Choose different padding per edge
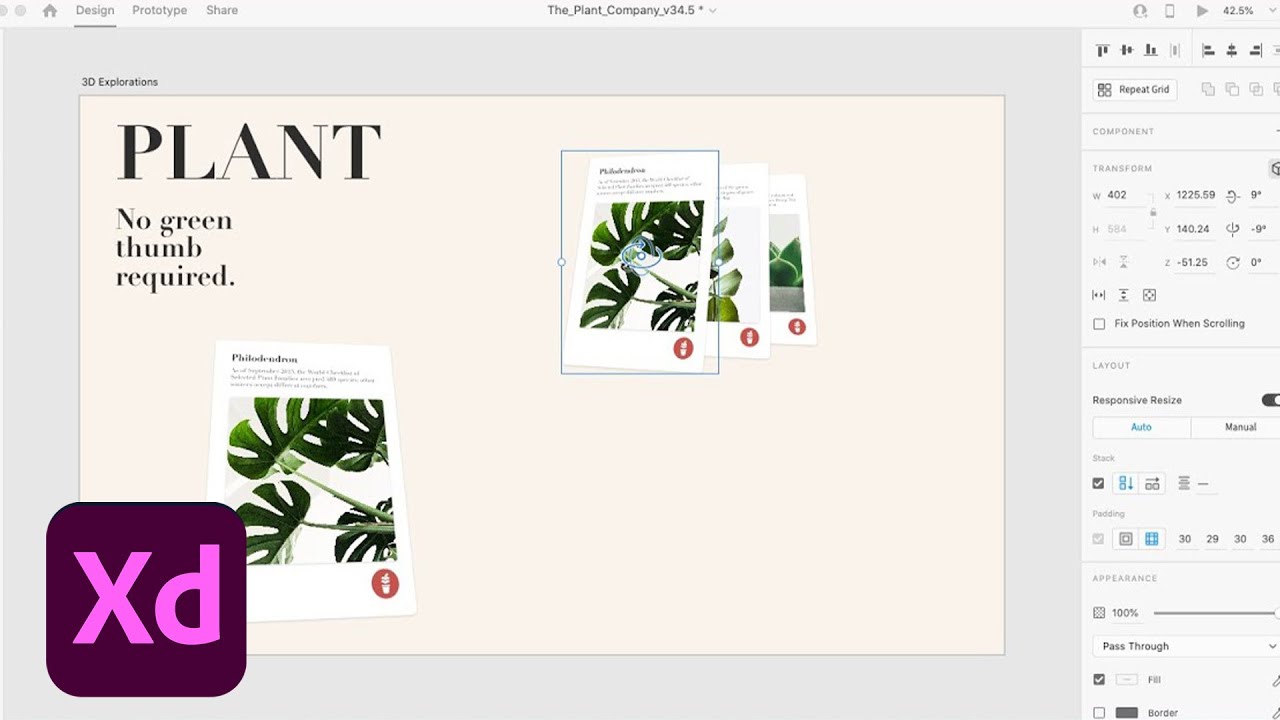 pyautogui.click(x=1152, y=539)
